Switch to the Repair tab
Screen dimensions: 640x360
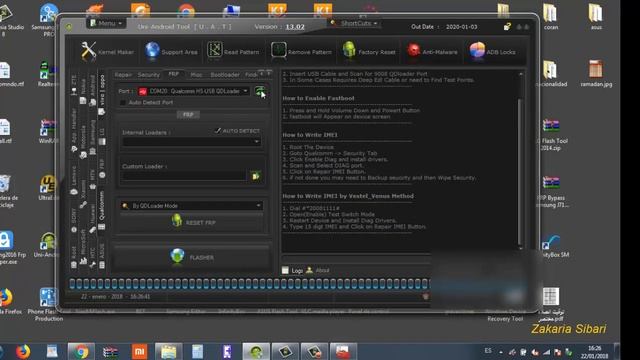pyautogui.click(x=123, y=75)
